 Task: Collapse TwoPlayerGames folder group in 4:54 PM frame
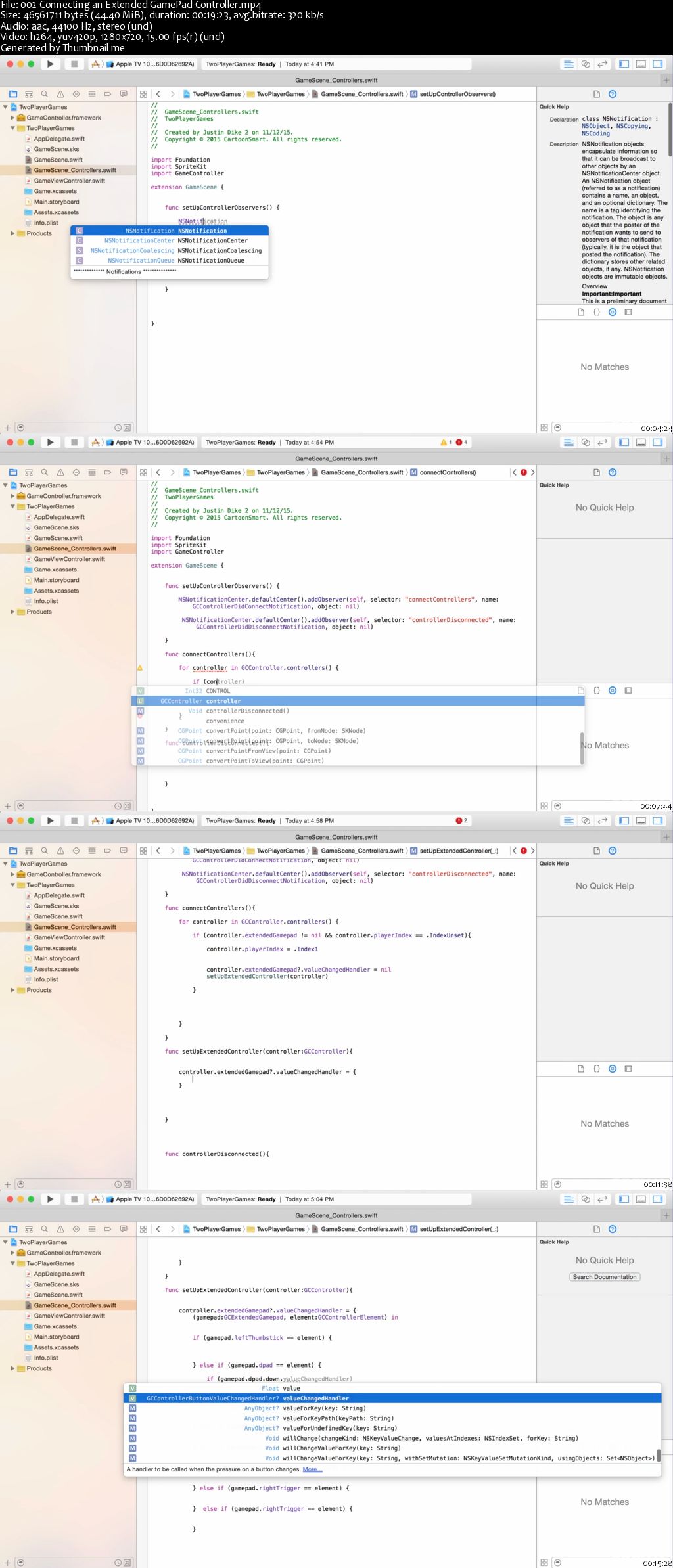pos(12,506)
